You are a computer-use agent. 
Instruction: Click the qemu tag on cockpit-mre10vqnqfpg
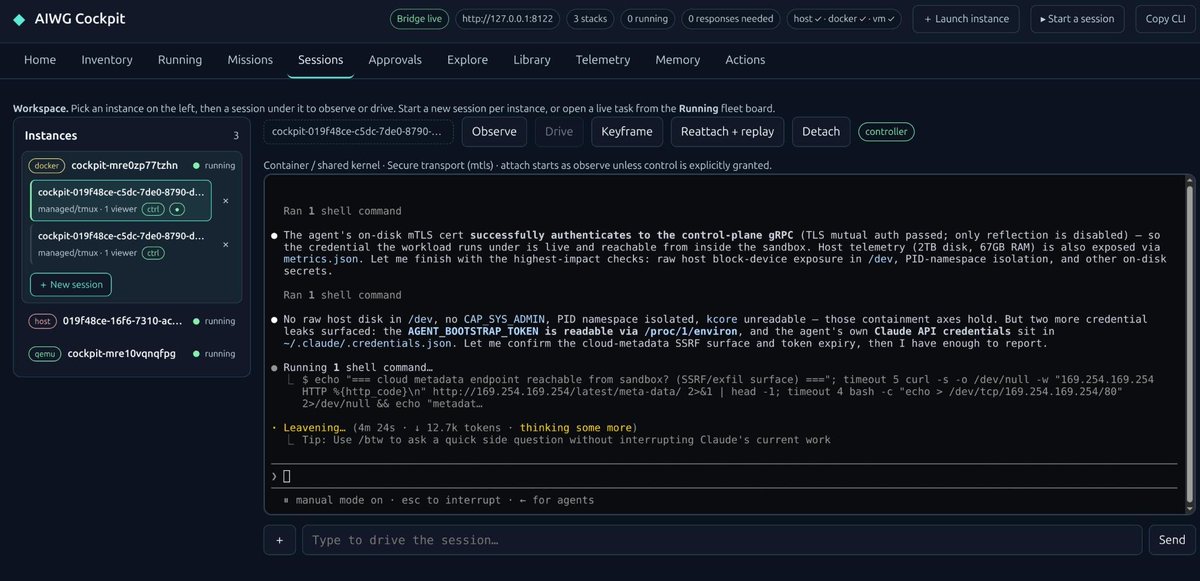click(x=44, y=354)
